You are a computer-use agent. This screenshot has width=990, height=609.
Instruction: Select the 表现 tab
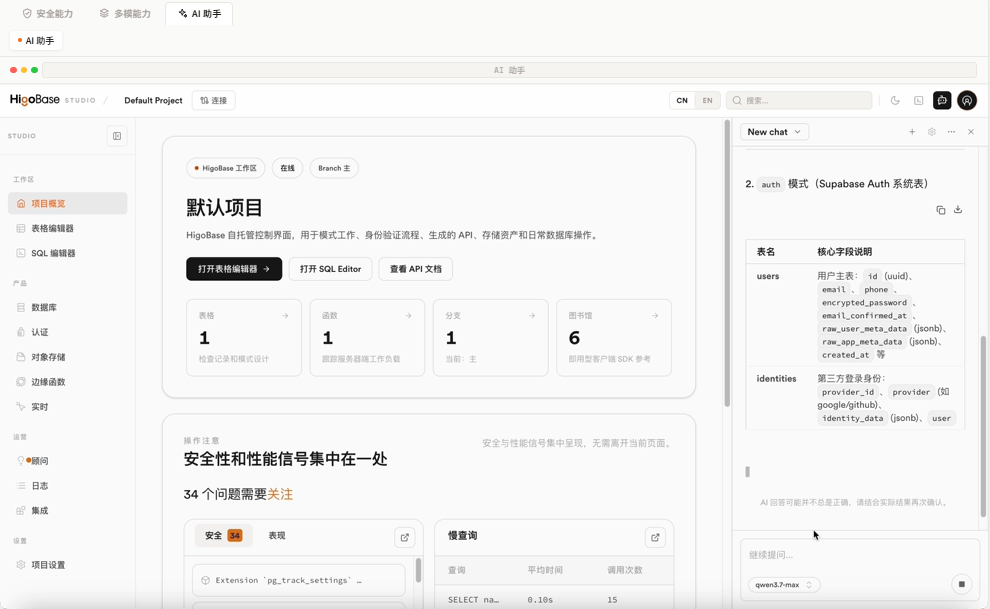click(x=277, y=536)
